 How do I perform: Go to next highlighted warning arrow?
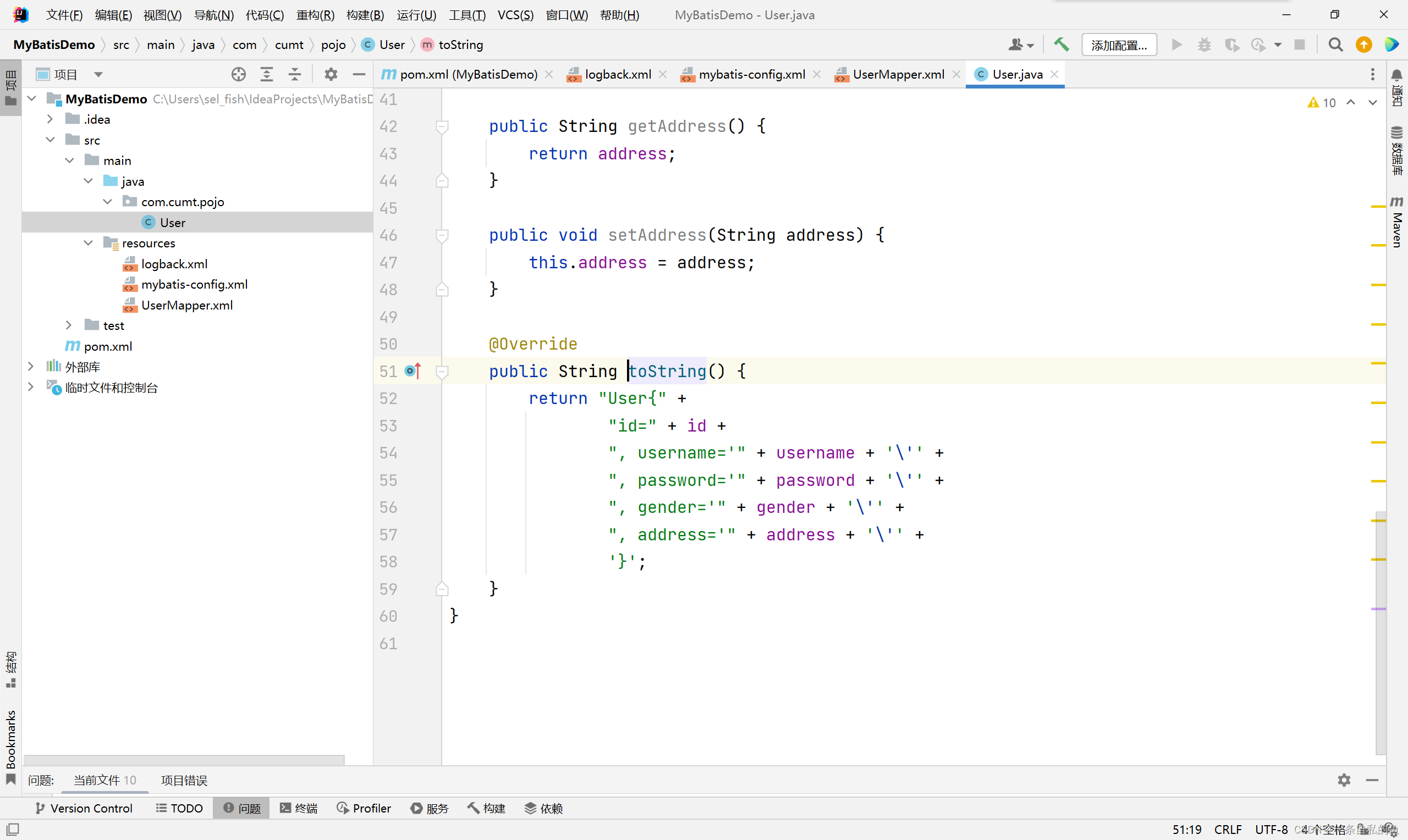click(1373, 102)
